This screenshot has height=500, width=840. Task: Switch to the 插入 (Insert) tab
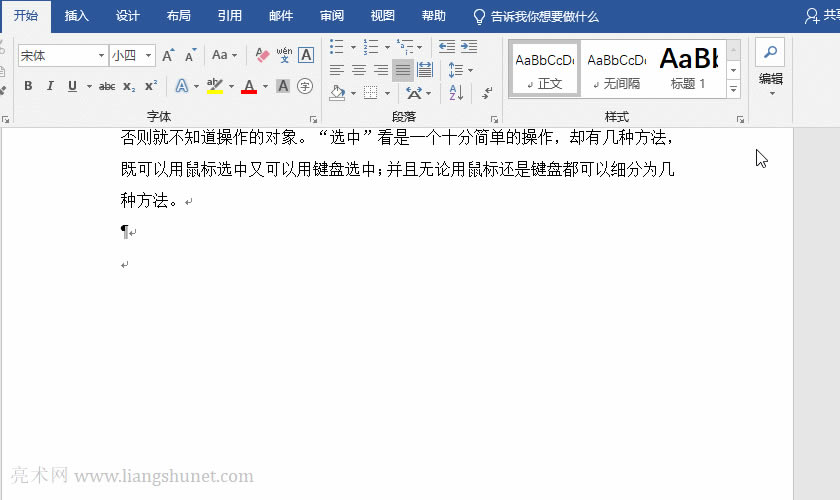point(77,16)
